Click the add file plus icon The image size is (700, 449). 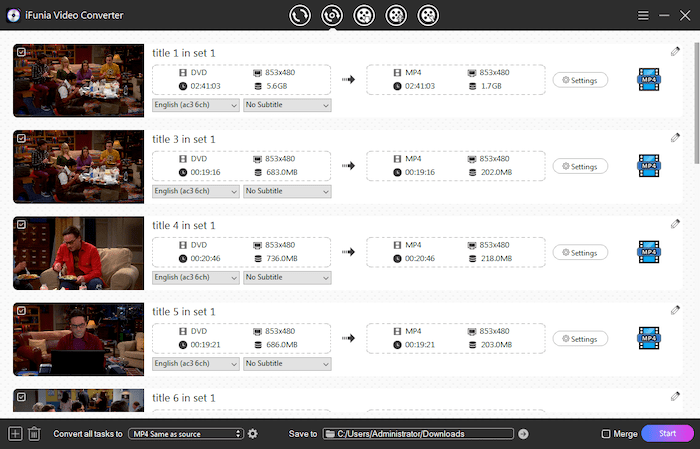(15, 433)
